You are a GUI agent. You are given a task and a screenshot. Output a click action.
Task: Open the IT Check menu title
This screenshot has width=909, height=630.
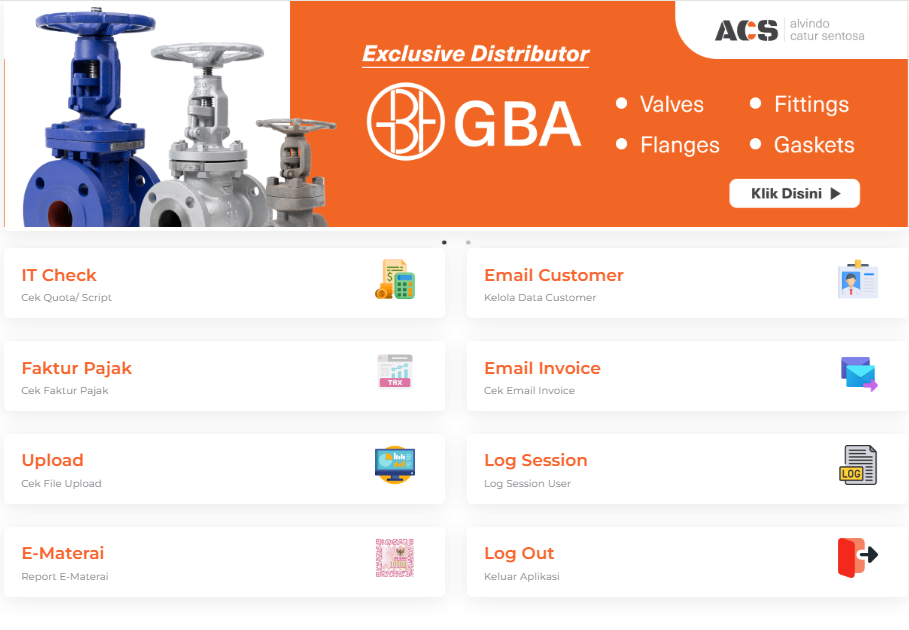59,275
